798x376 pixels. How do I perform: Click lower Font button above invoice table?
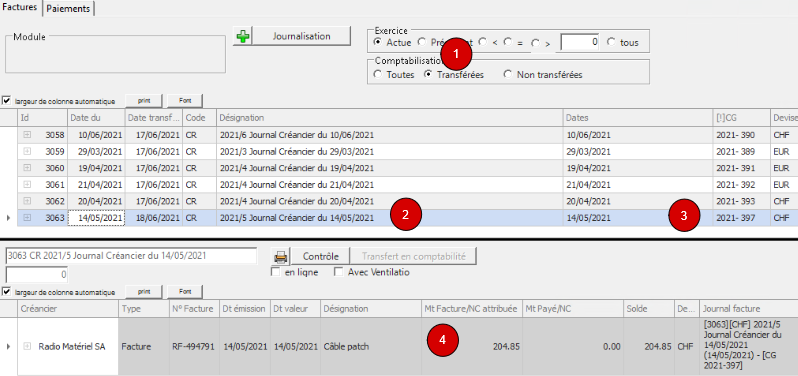(185, 292)
